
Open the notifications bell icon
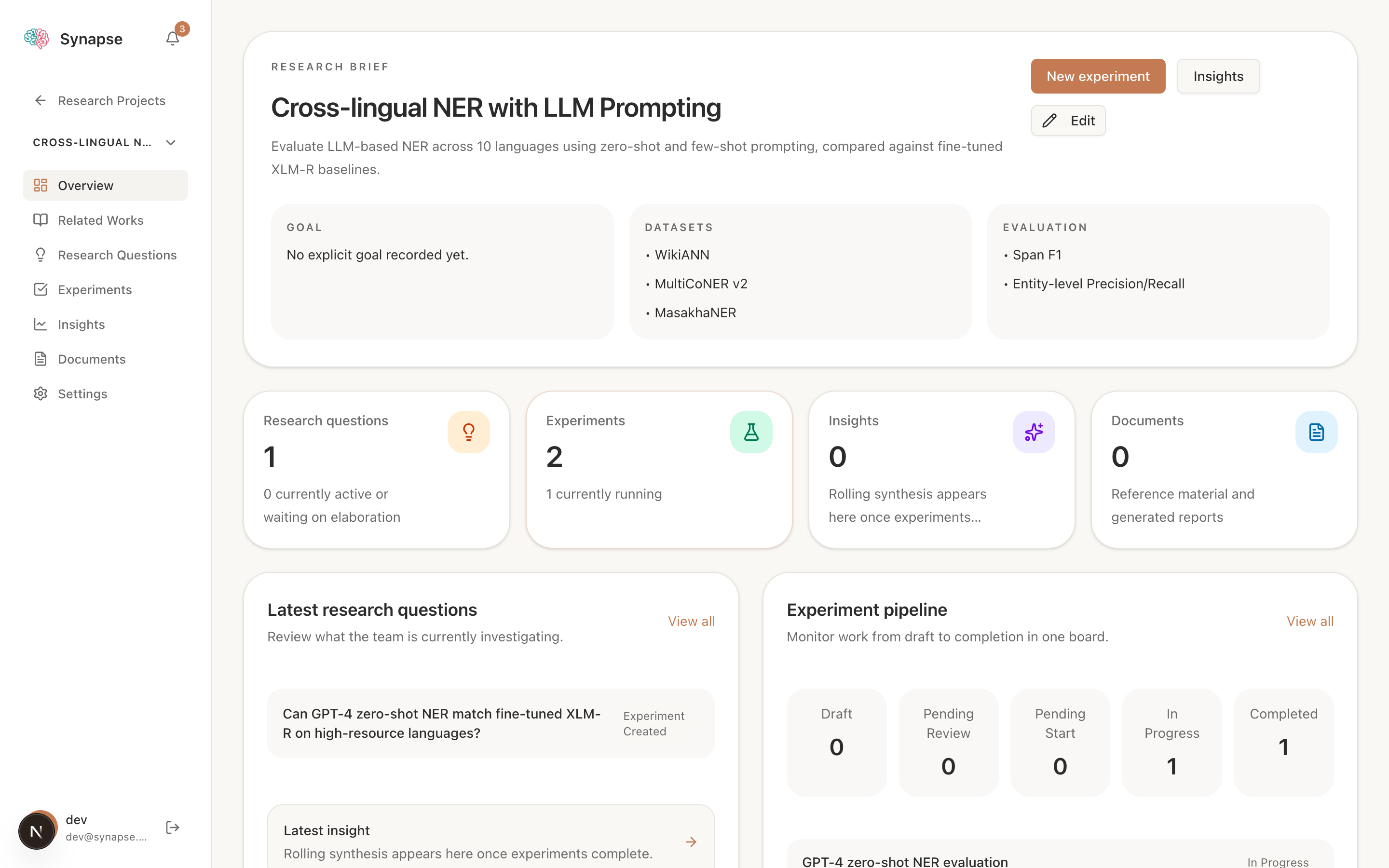click(x=172, y=39)
